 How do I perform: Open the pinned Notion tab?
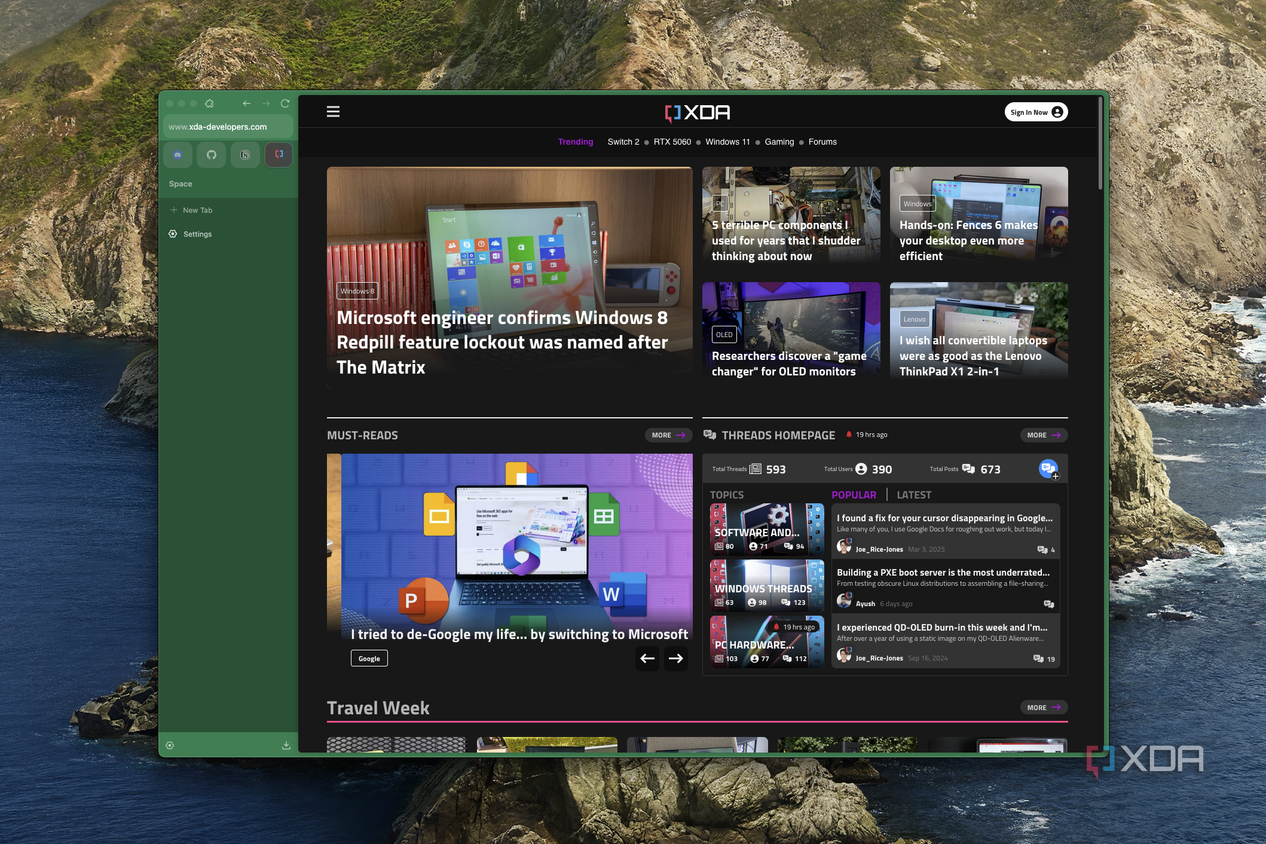(x=245, y=155)
